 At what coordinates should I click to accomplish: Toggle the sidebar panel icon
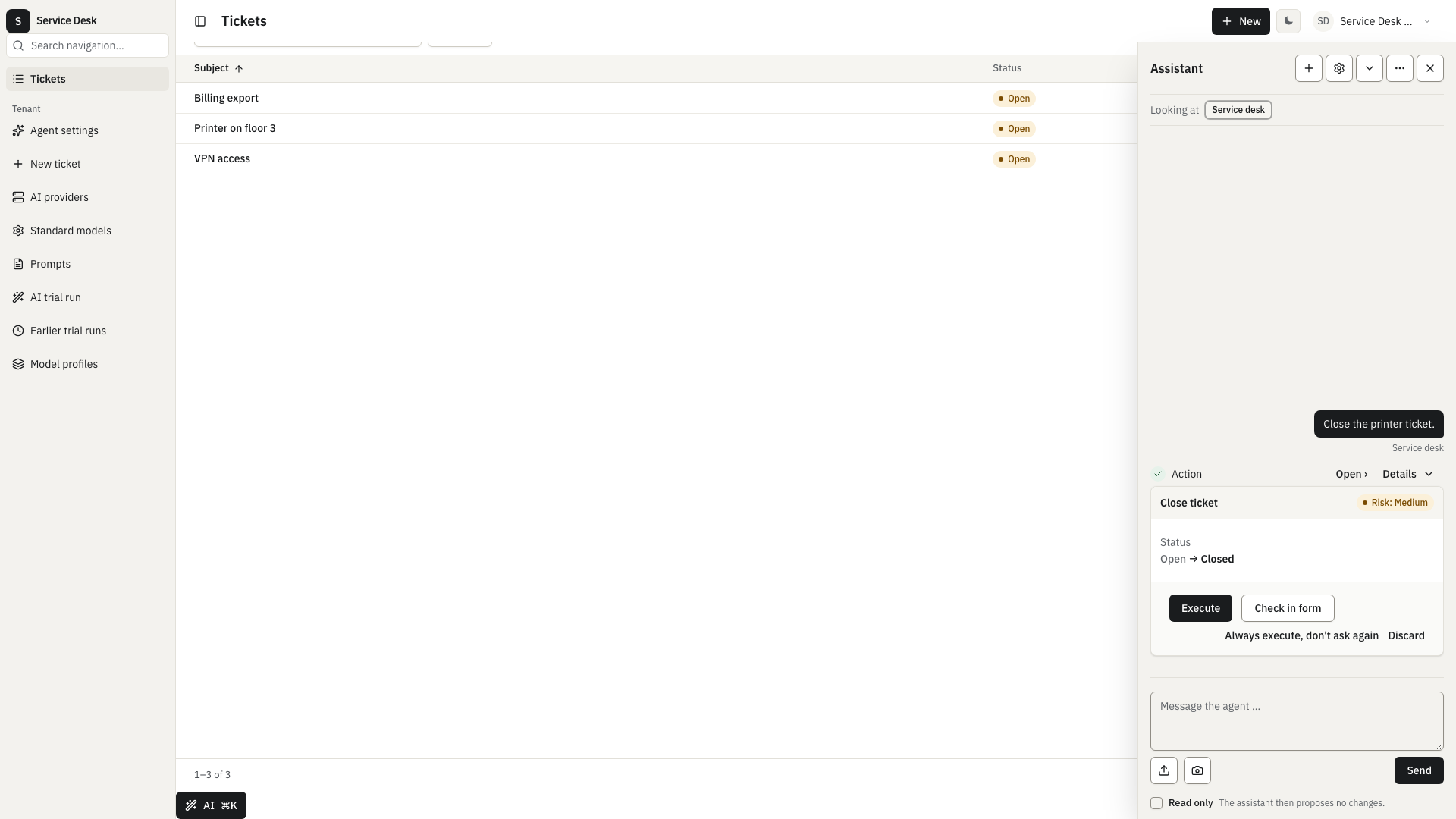[x=200, y=21]
